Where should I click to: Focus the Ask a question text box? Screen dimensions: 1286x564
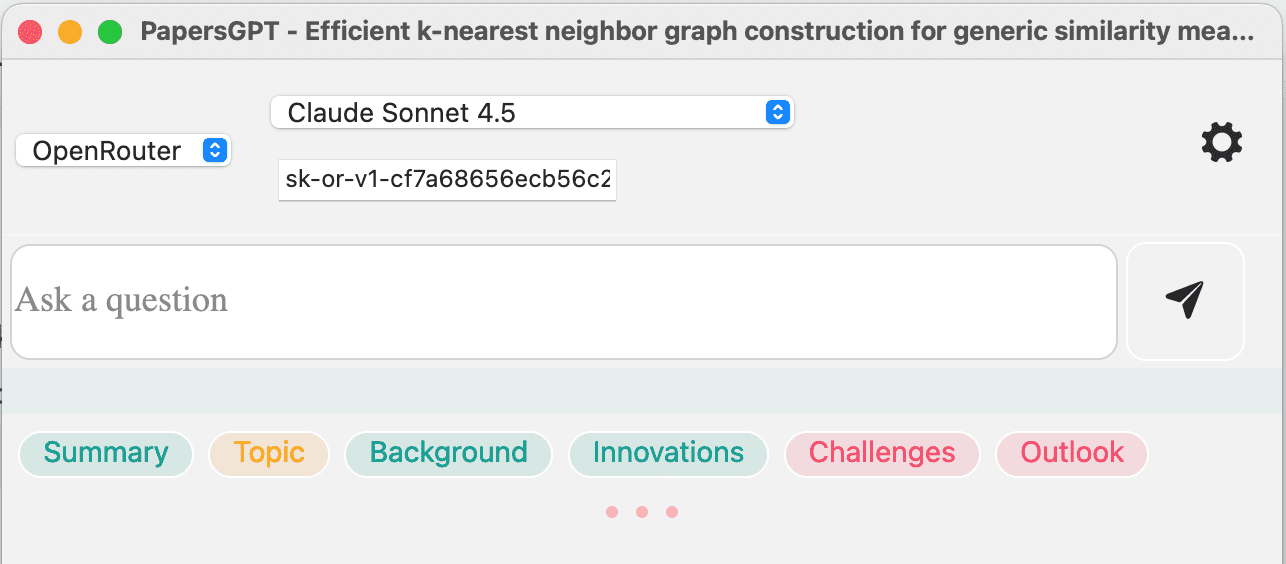[563, 301]
